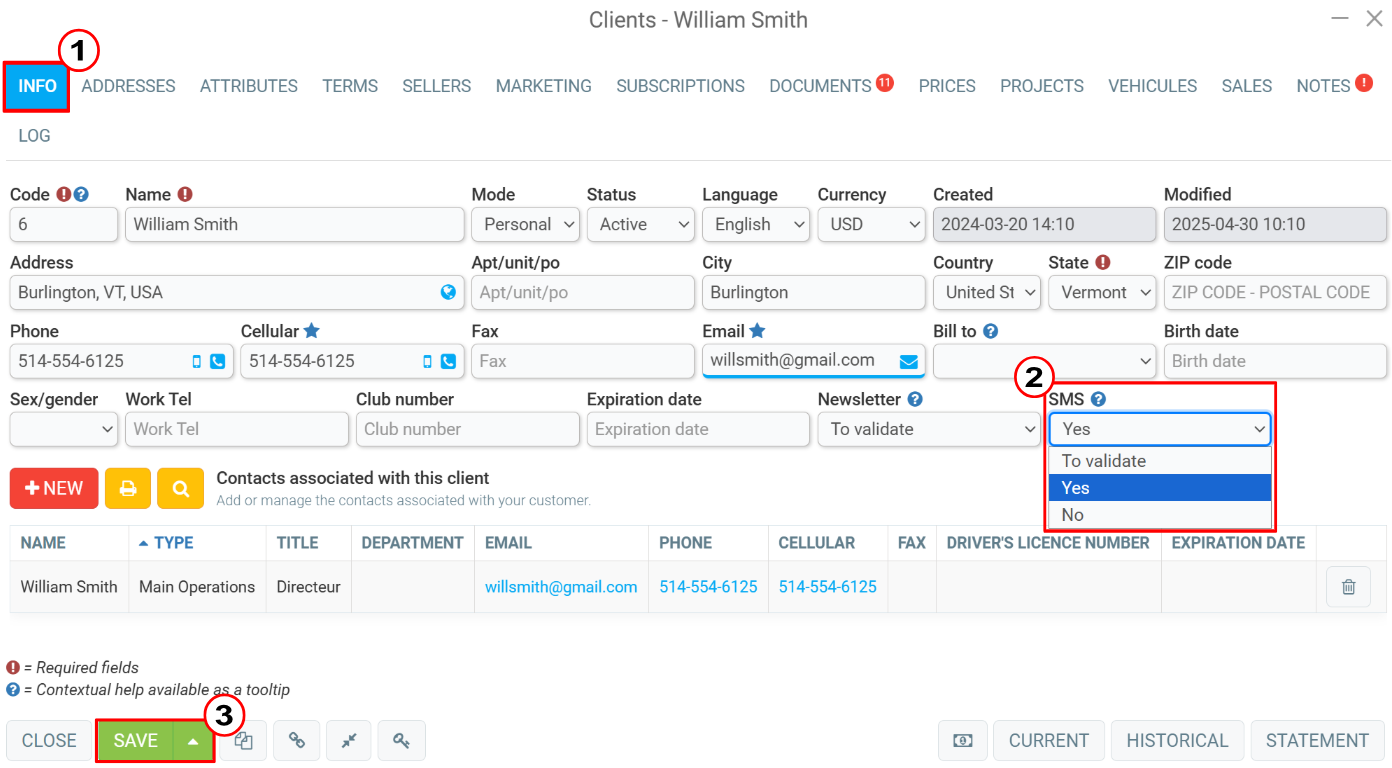Click the collapse arrows icon at bottom
Screen dimensions: 1392x768
pyautogui.click(x=348, y=740)
